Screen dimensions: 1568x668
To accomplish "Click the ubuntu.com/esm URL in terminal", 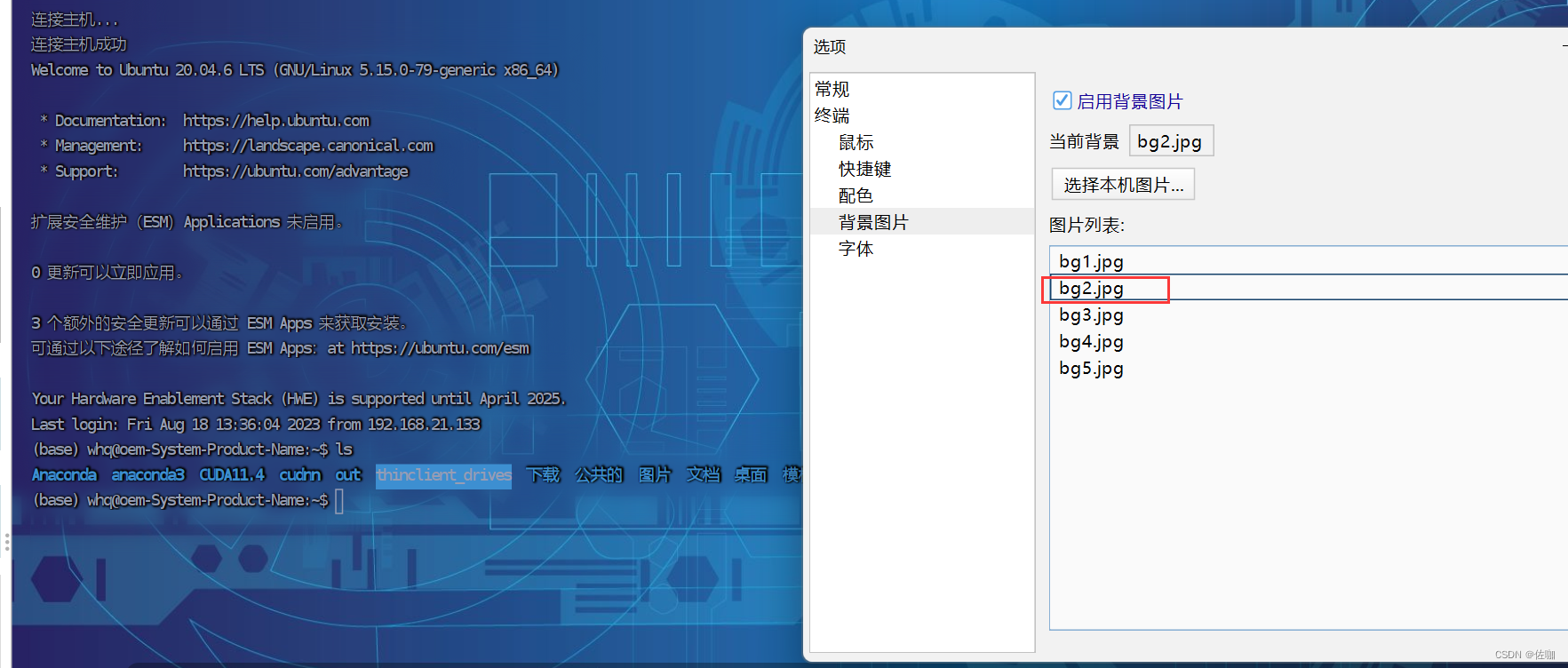I will [440, 348].
